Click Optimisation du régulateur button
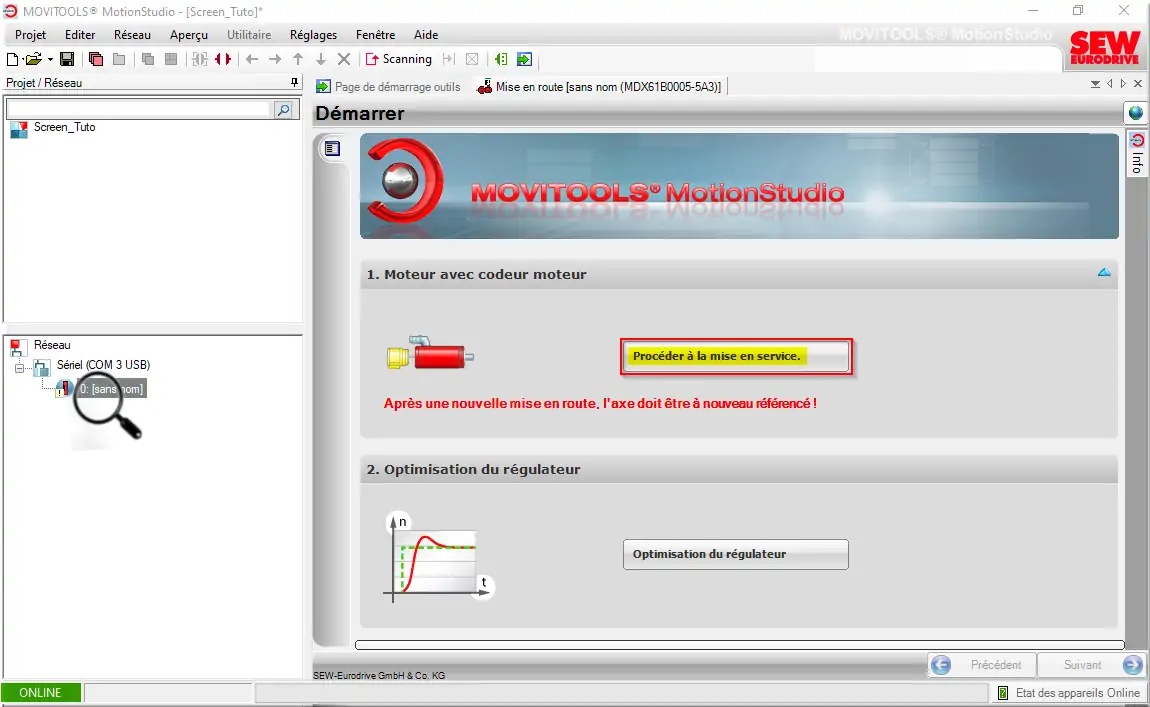1150x707 pixels. [736, 554]
